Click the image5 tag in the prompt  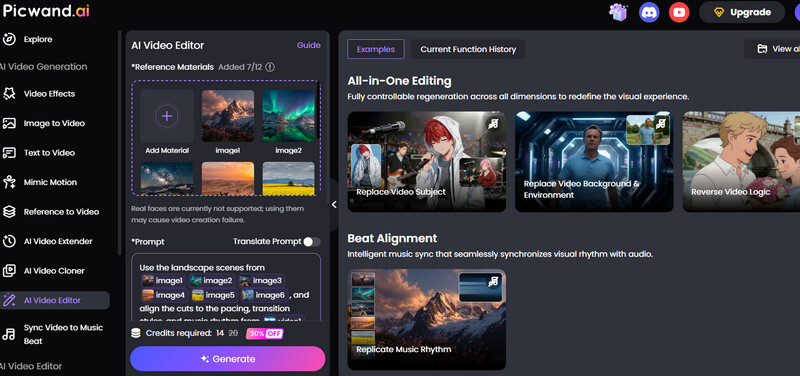click(213, 295)
